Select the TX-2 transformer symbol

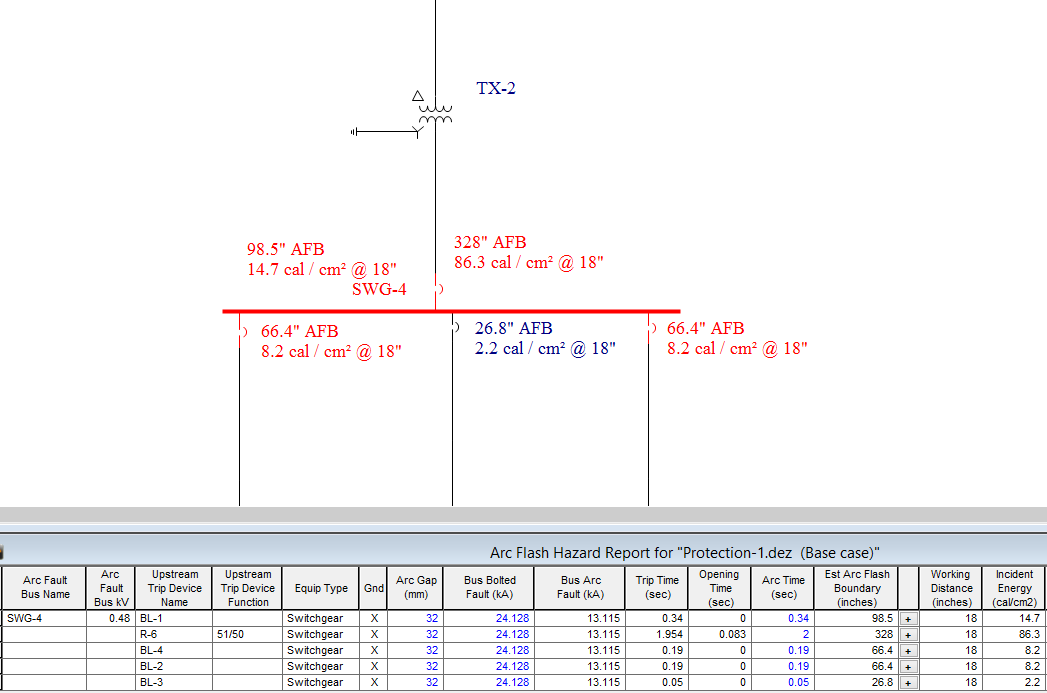click(x=434, y=114)
